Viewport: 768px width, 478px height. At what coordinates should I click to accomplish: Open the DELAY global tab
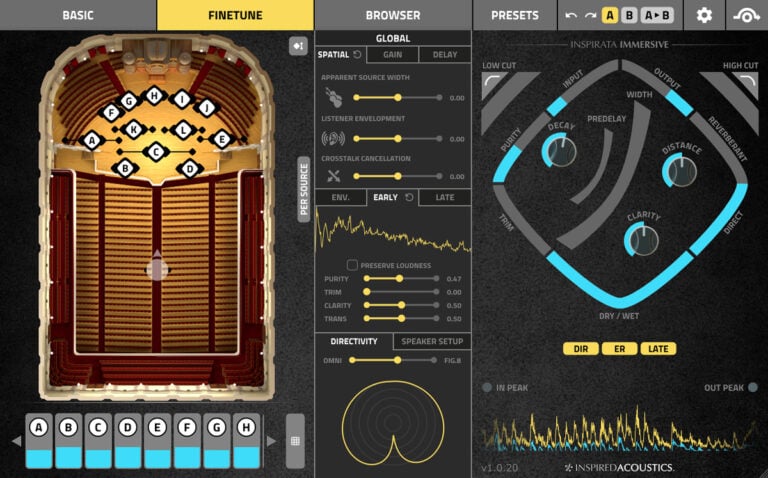(x=445, y=55)
